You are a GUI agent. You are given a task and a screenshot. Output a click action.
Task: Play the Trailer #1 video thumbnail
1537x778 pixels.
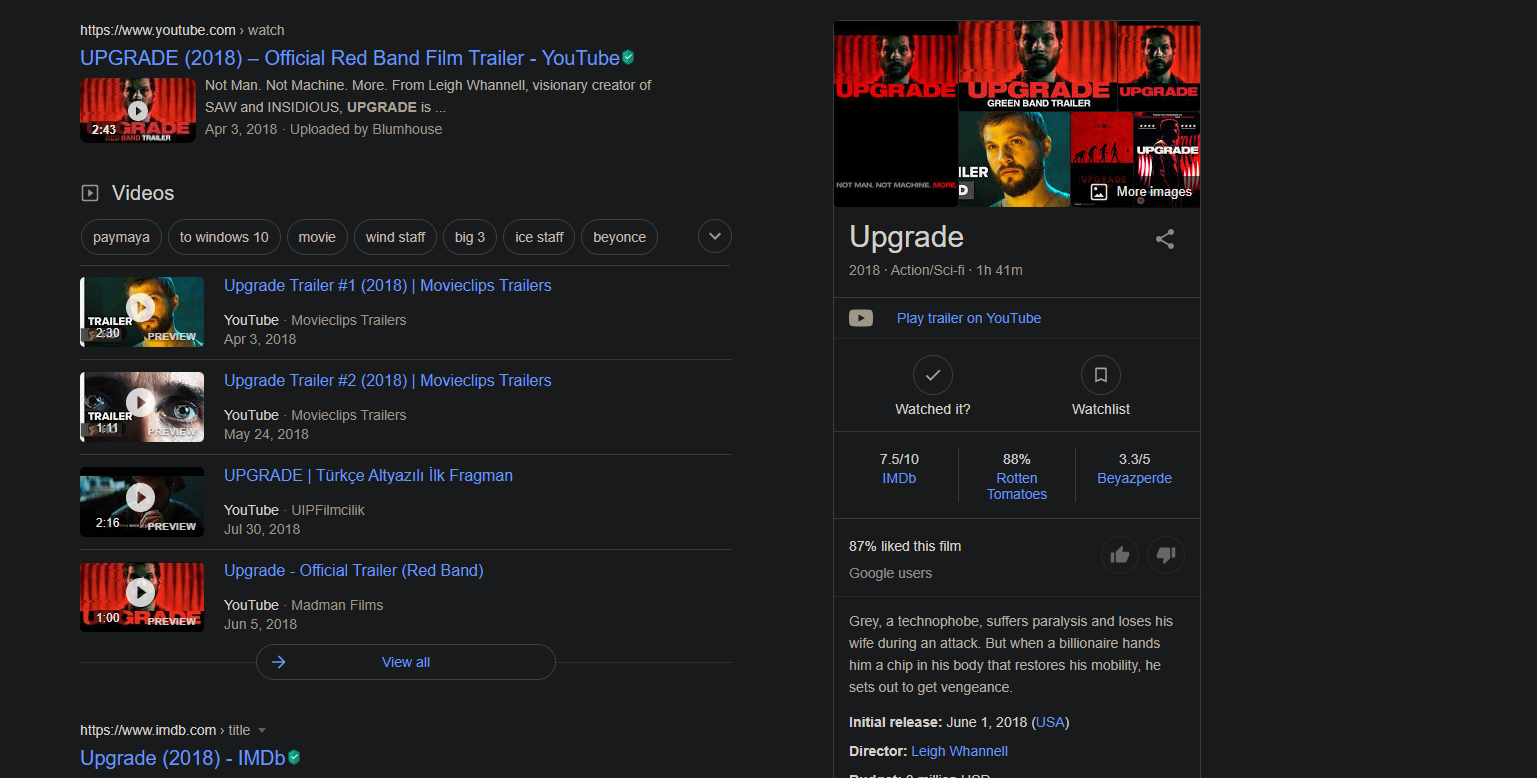[142, 312]
